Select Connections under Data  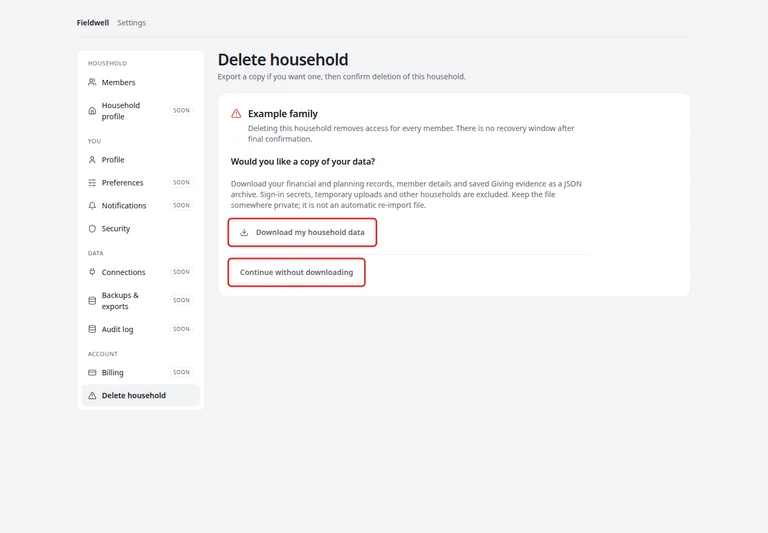[141, 272]
